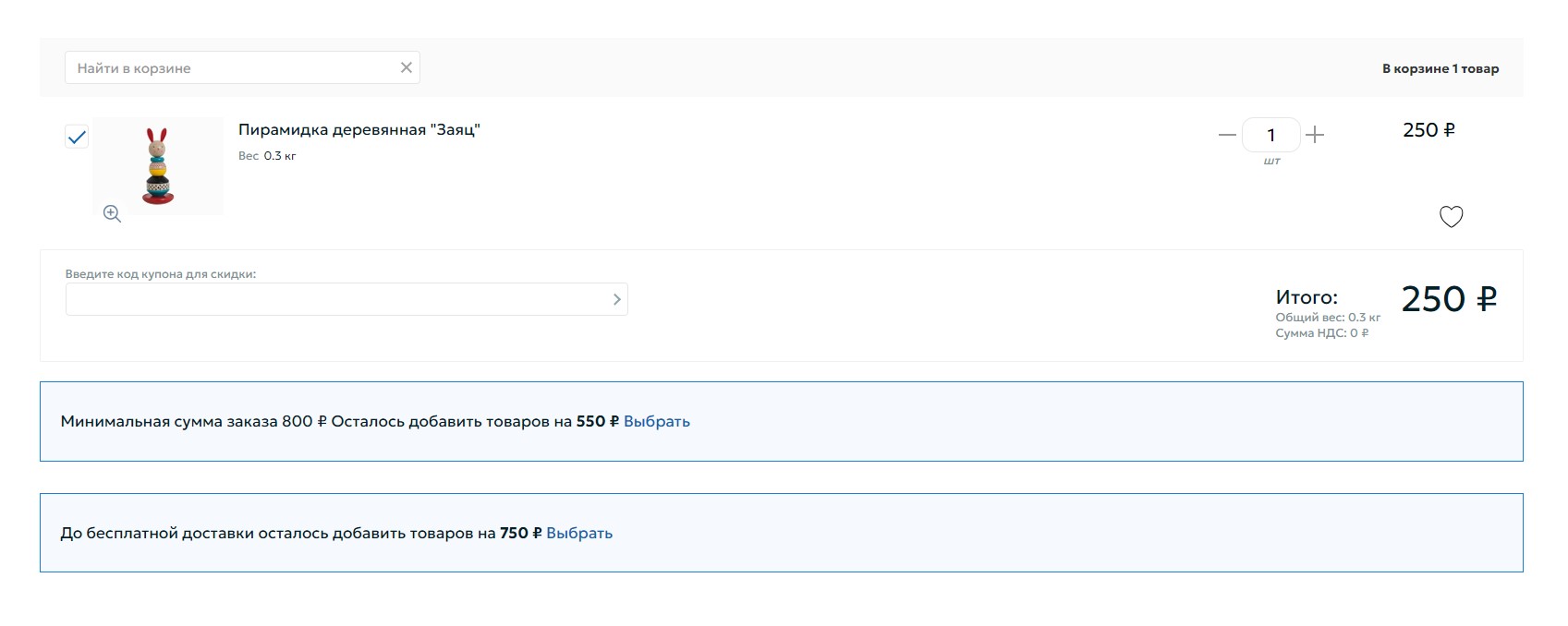Increase quantity with the plus icon
The height and width of the screenshot is (626, 1568).
[x=1315, y=135]
